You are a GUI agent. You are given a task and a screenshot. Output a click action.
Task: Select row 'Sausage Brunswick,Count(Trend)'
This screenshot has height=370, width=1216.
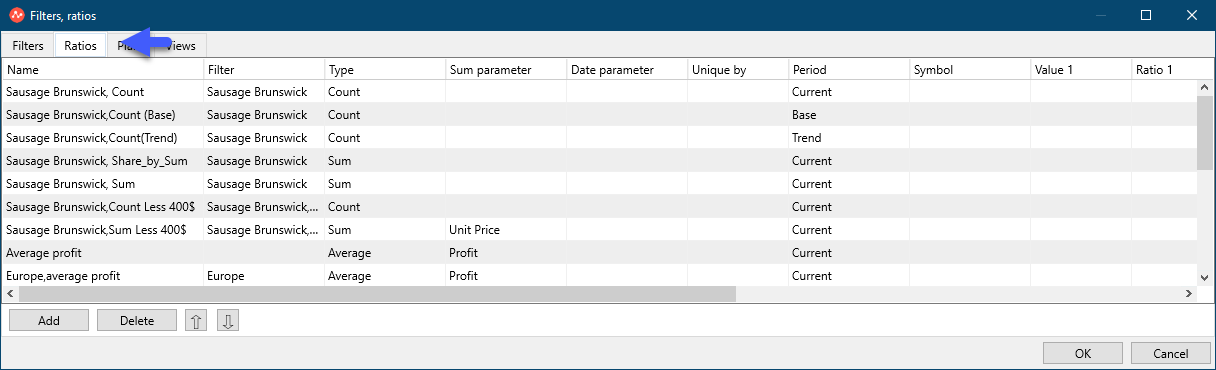(x=600, y=138)
